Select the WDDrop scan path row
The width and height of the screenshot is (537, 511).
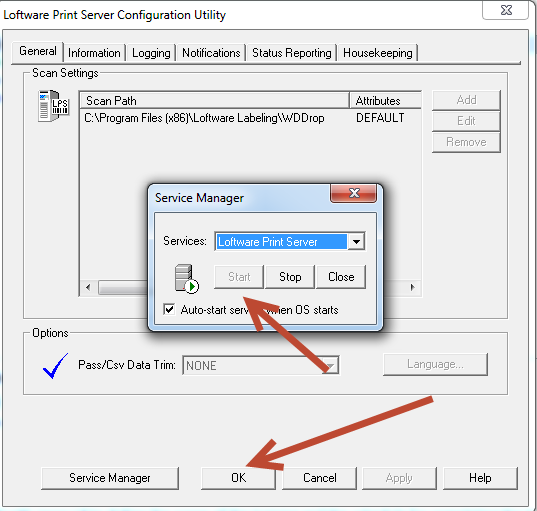(x=250, y=118)
